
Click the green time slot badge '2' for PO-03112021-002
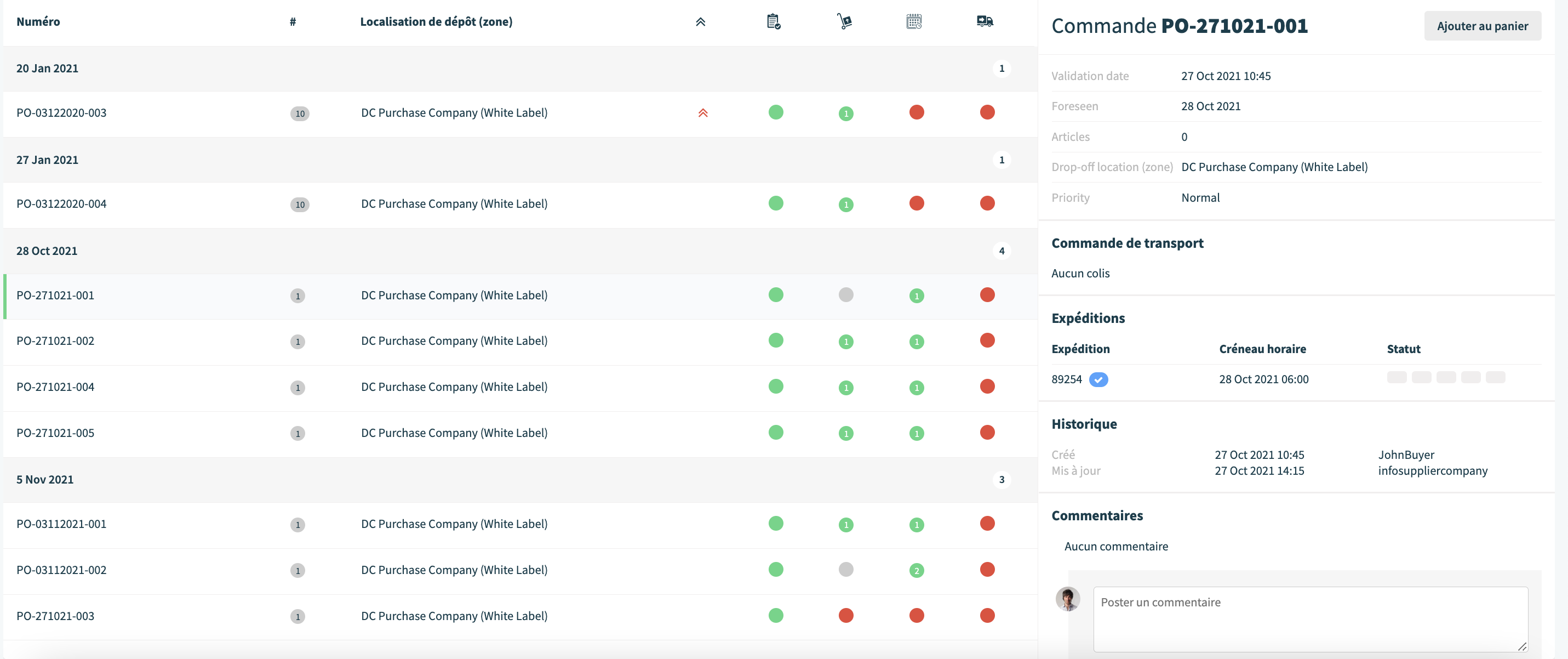click(916, 571)
